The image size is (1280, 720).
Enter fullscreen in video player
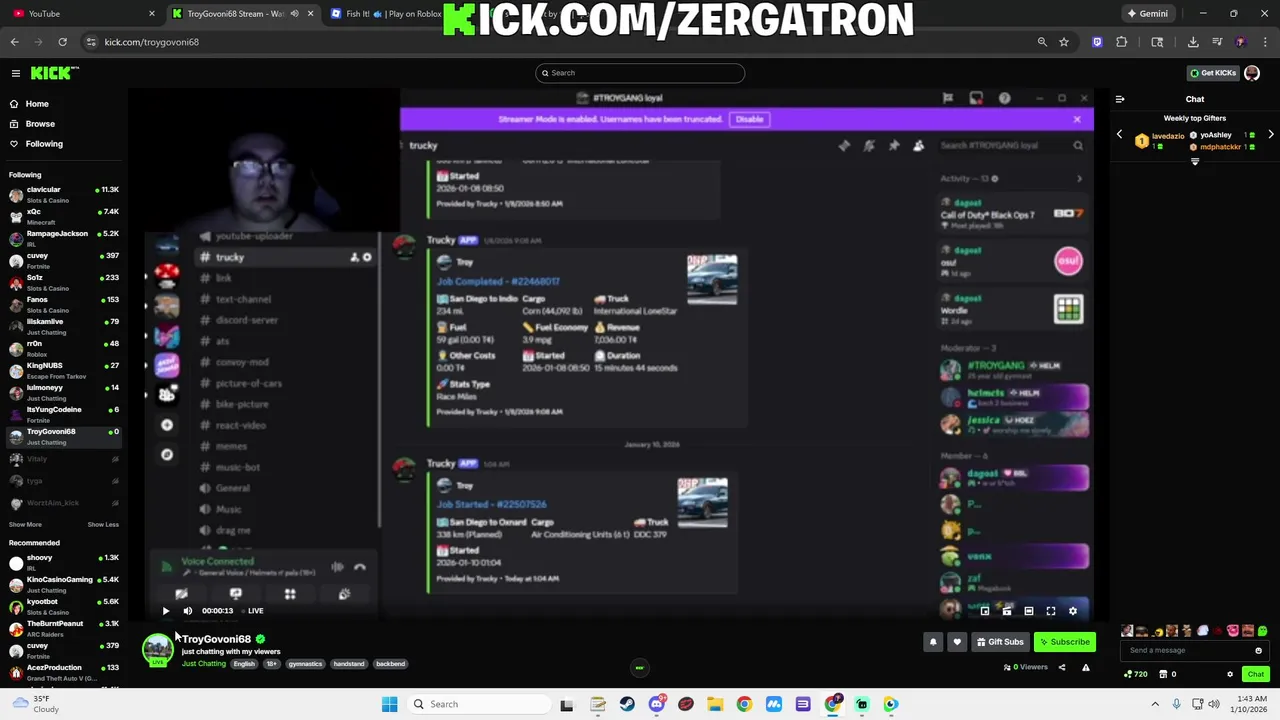pos(1051,611)
